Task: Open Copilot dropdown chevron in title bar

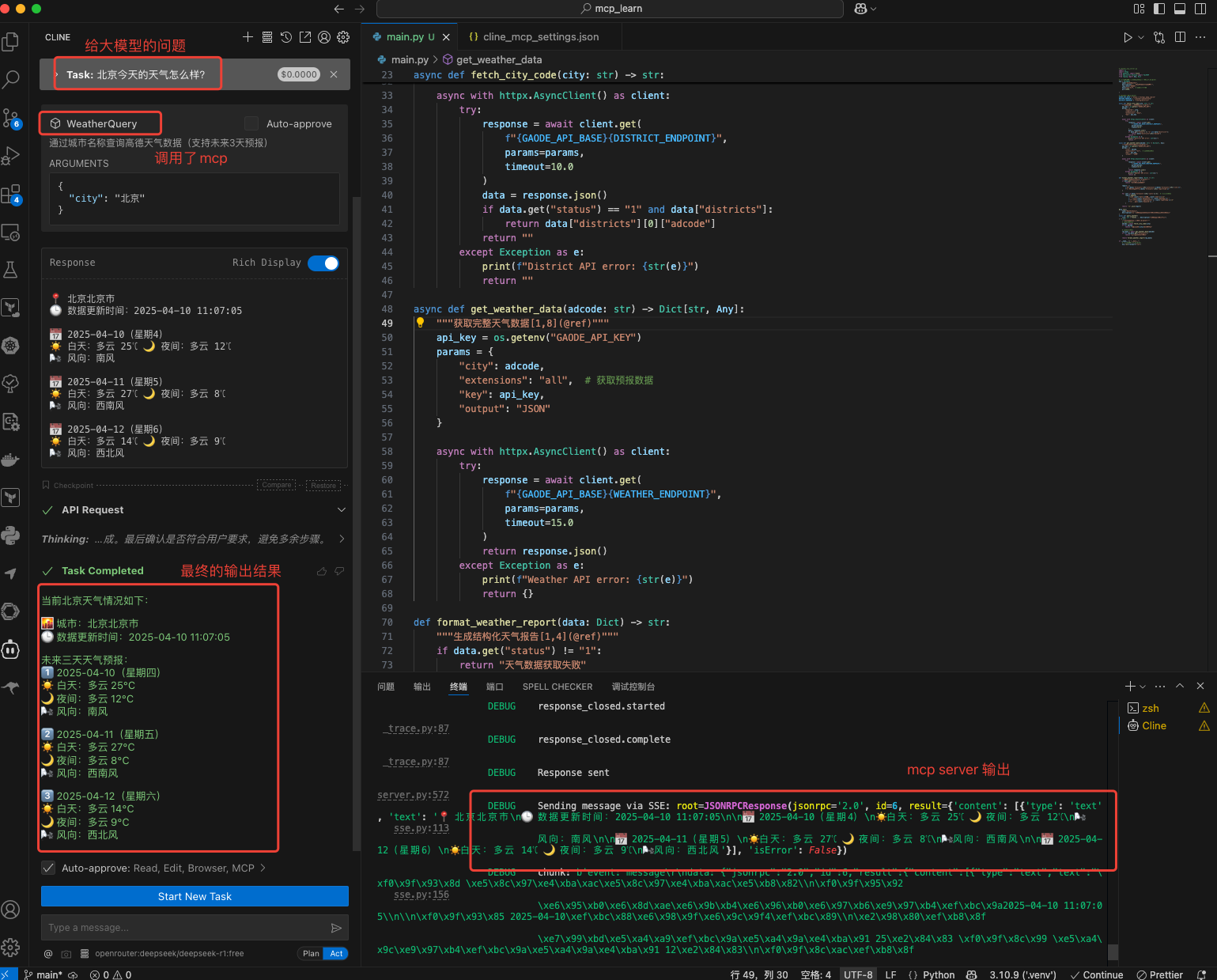Action: (x=873, y=9)
